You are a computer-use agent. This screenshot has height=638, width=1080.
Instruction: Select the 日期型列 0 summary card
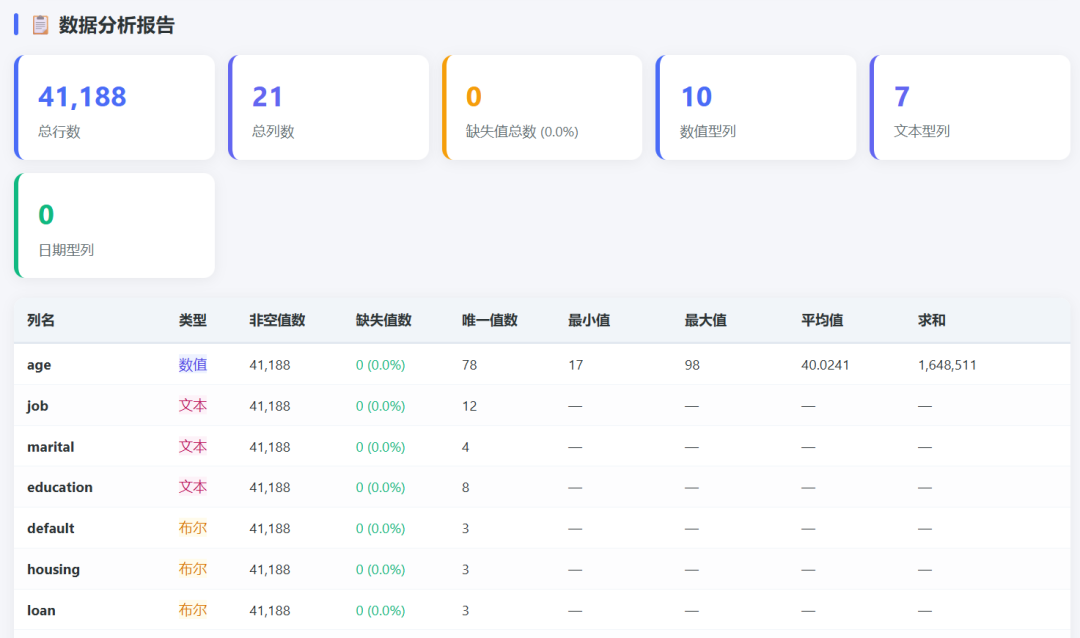tap(114, 225)
